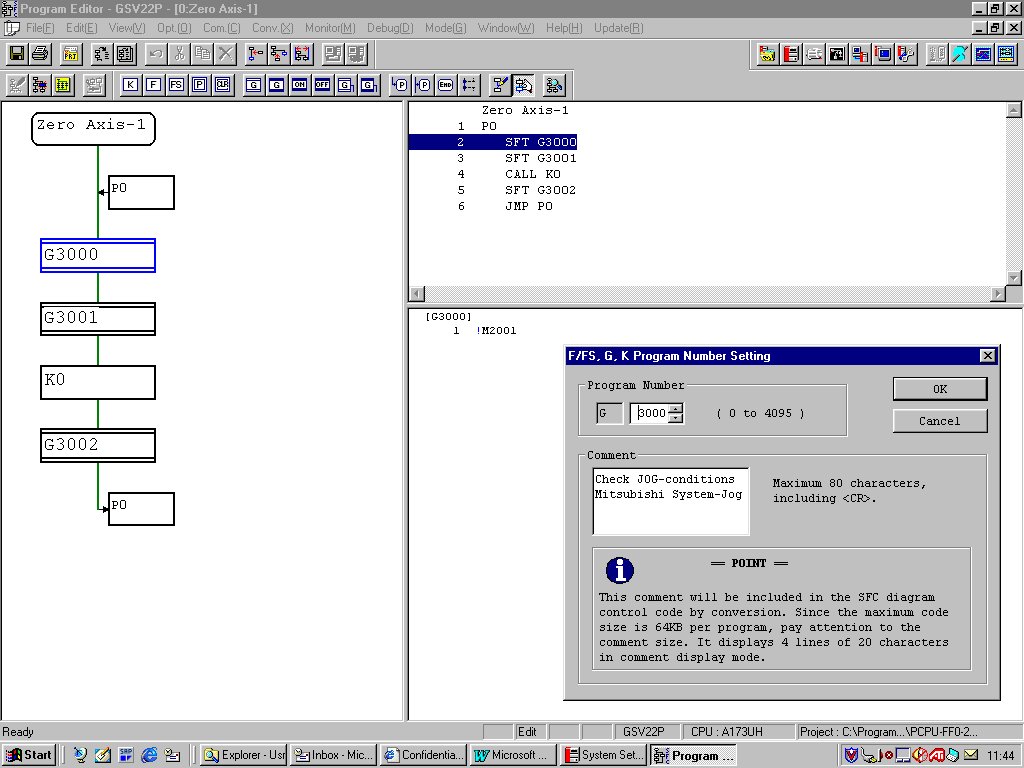Open the Windows Start menu

(29, 755)
